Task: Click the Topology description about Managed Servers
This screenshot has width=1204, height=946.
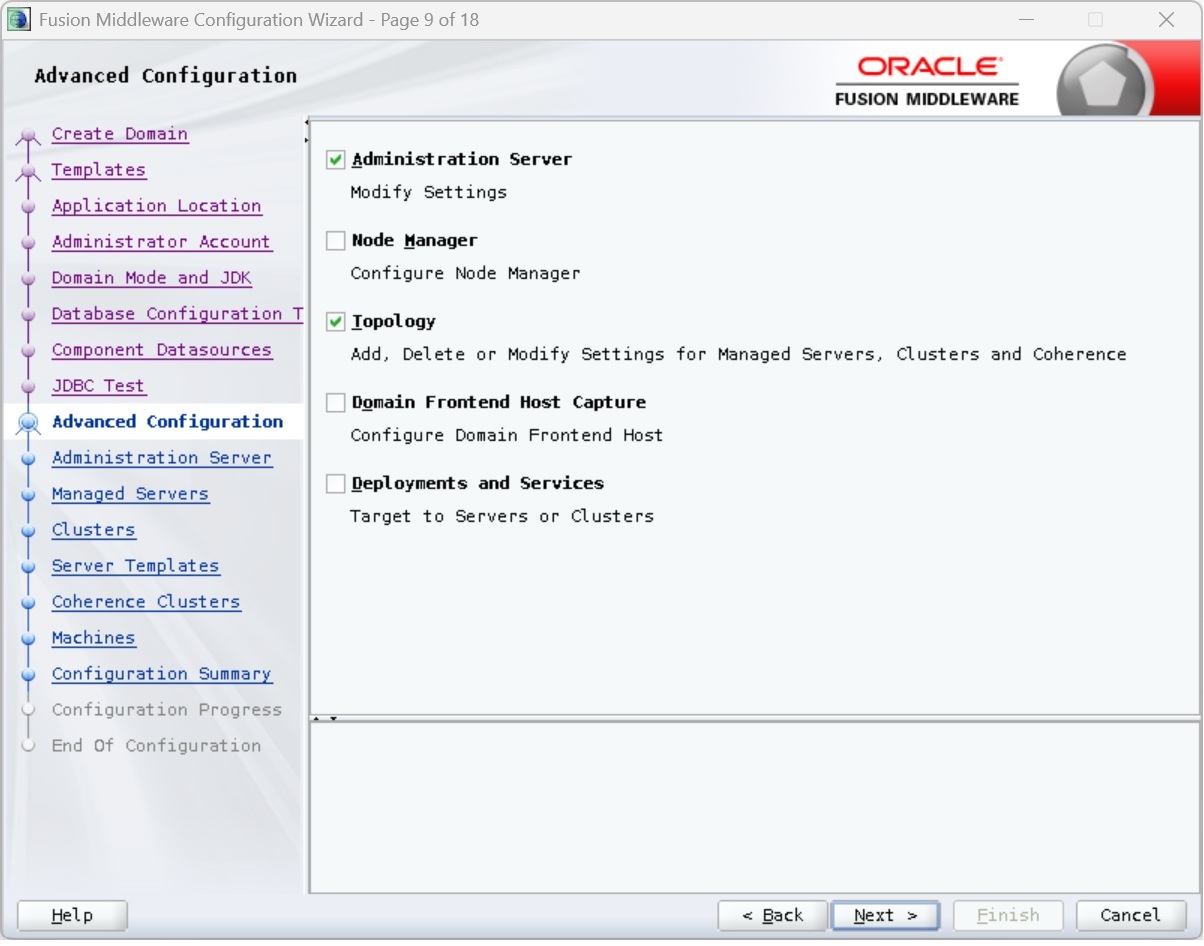Action: click(x=738, y=354)
